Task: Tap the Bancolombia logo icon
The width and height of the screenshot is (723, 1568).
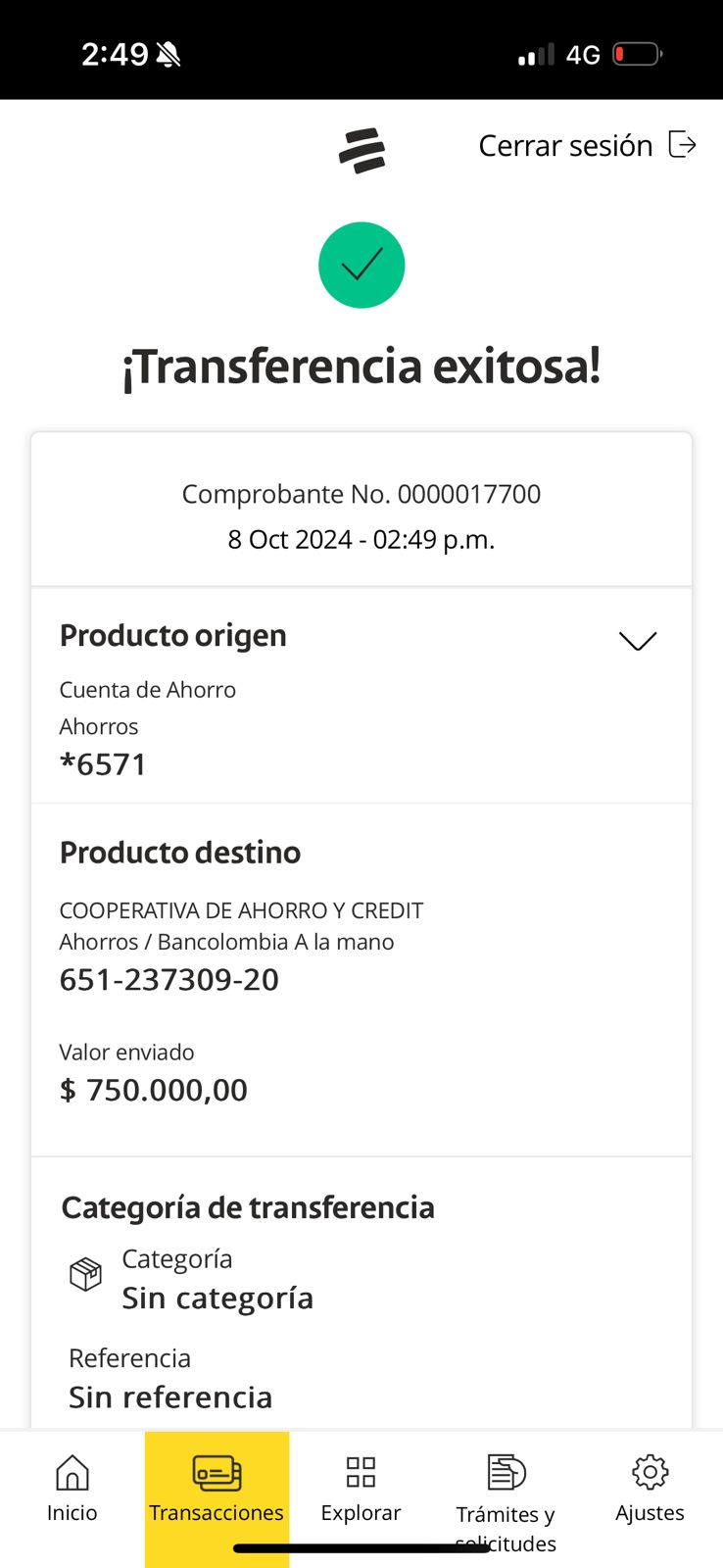Action: [361, 150]
